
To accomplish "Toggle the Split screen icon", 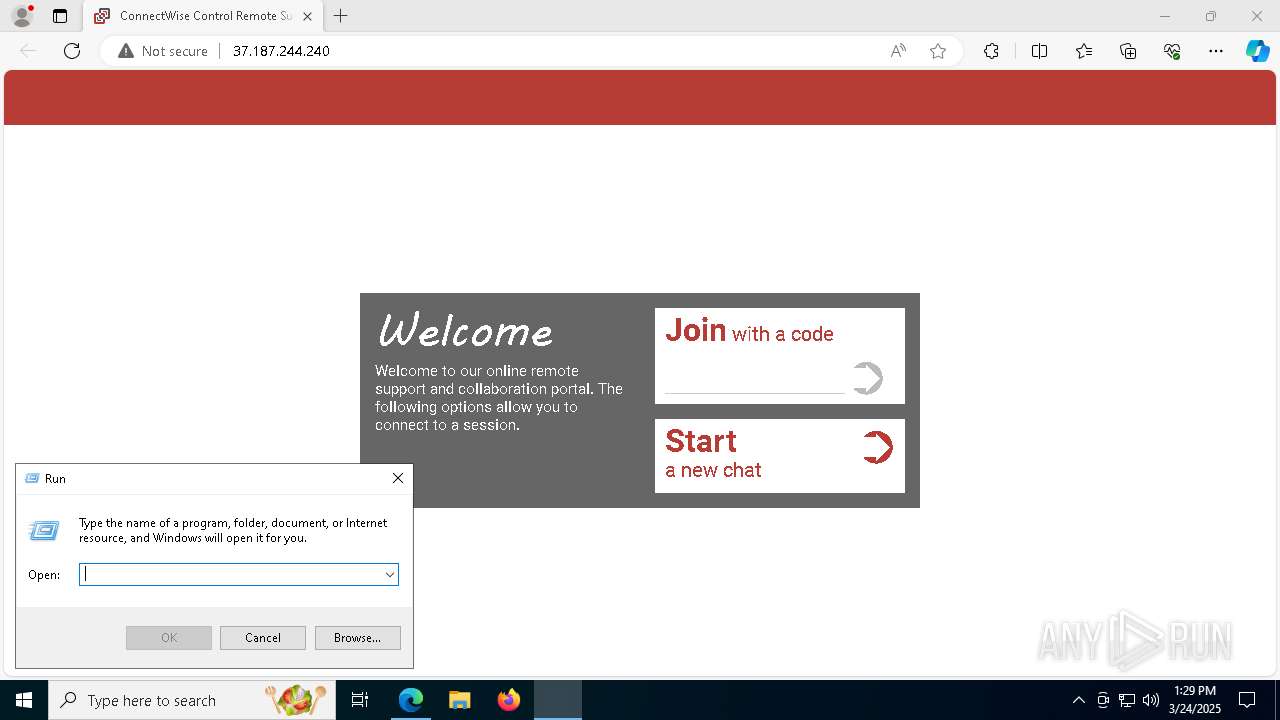I will tap(1039, 51).
